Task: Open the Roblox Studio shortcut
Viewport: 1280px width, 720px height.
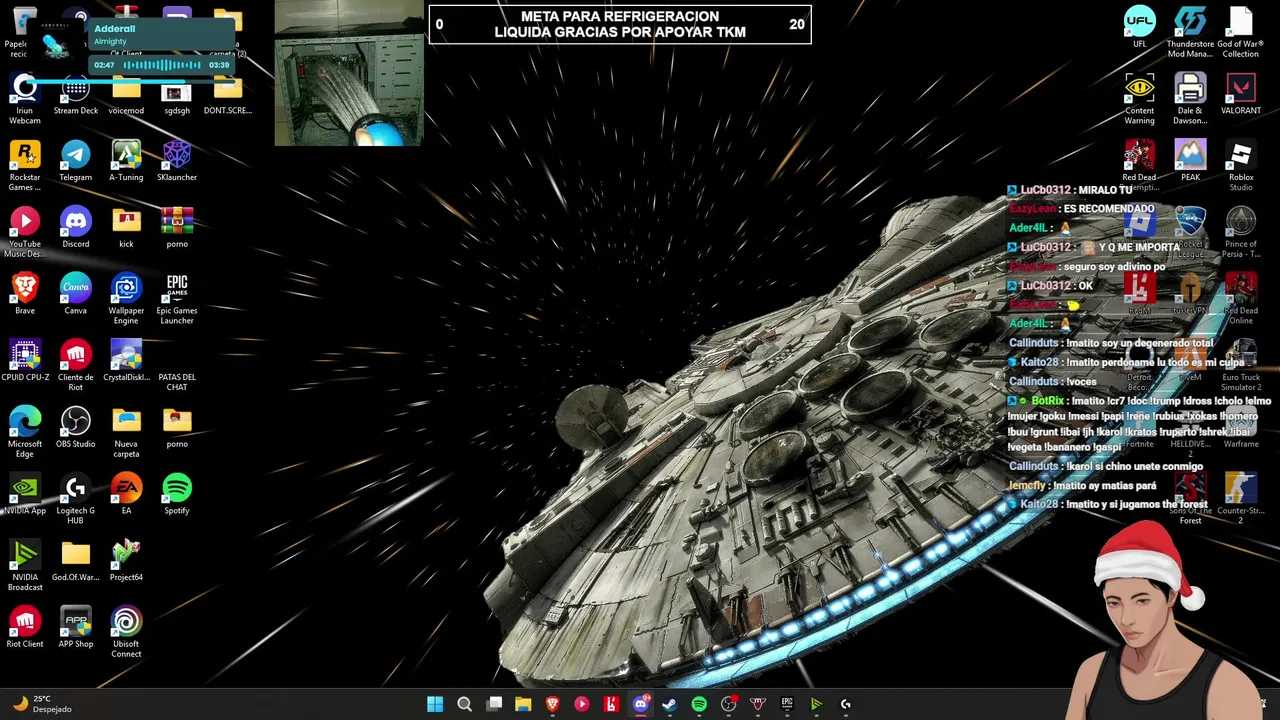Action: (1241, 166)
